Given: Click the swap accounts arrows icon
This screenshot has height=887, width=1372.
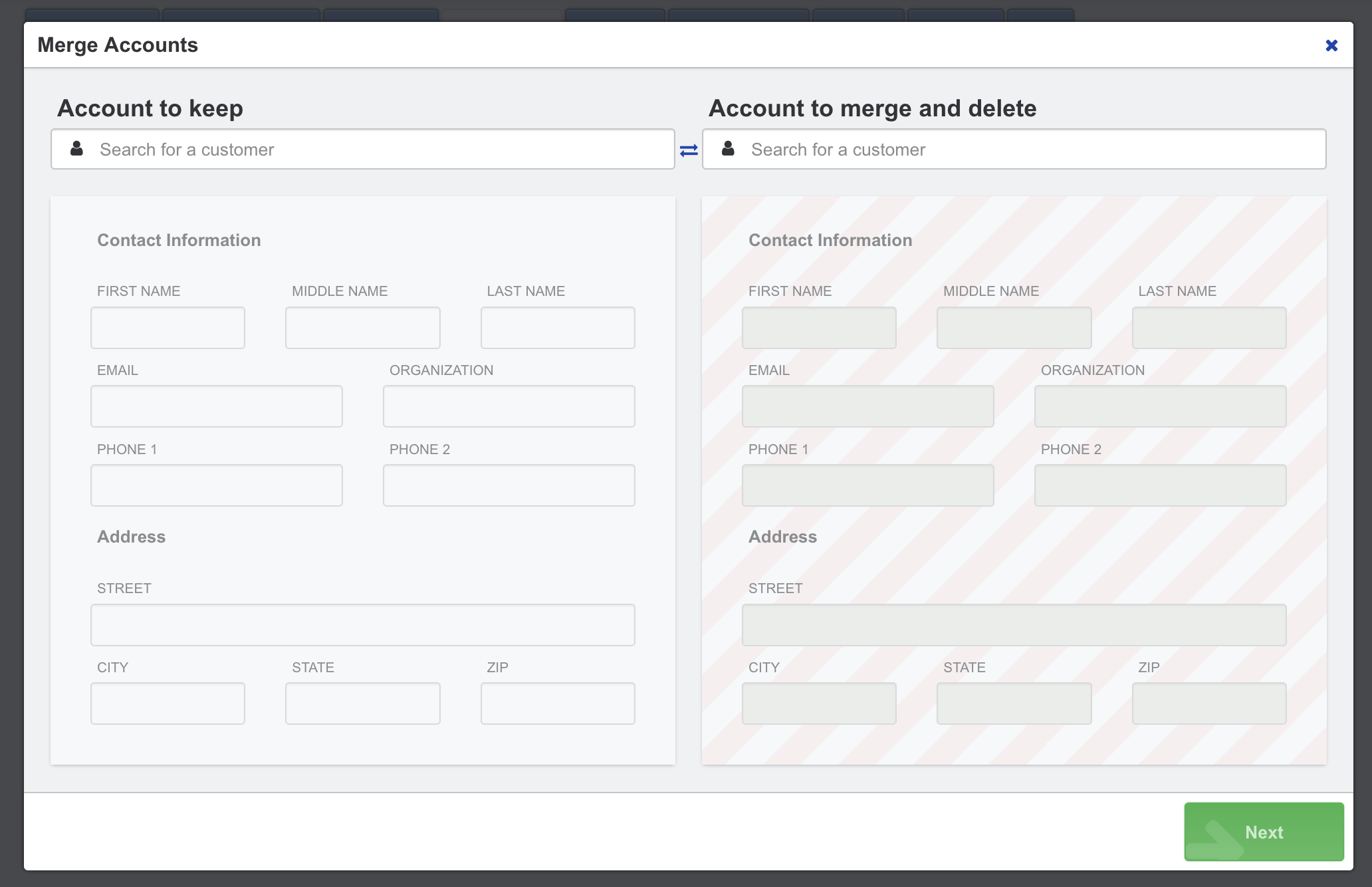Looking at the screenshot, I should pyautogui.click(x=689, y=150).
